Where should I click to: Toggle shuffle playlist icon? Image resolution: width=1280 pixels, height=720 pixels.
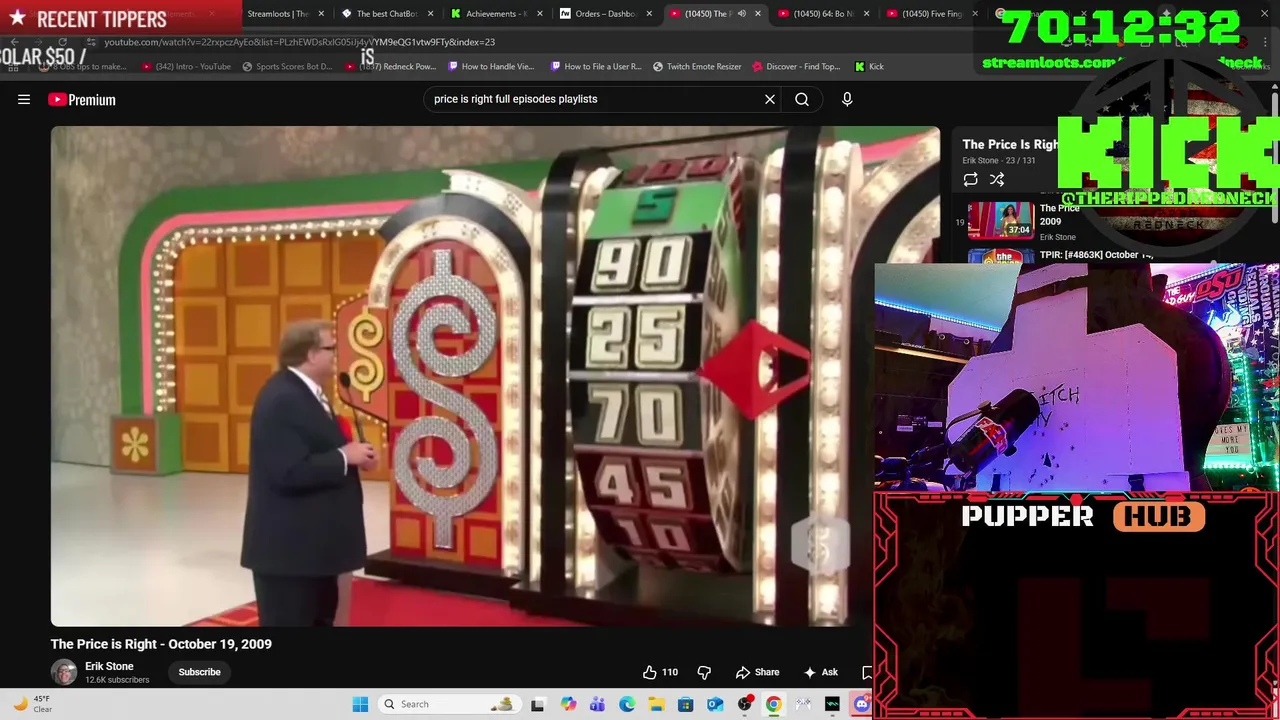click(997, 179)
